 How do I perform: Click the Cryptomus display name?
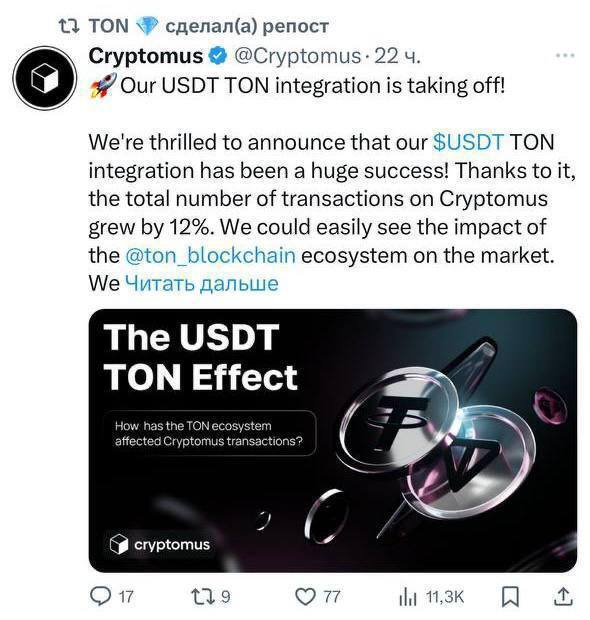pyautogui.click(x=146, y=56)
